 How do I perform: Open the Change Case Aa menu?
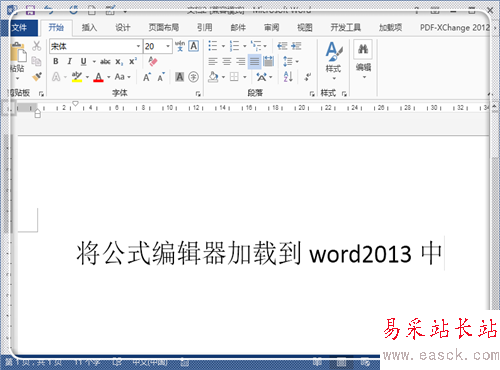click(x=120, y=77)
